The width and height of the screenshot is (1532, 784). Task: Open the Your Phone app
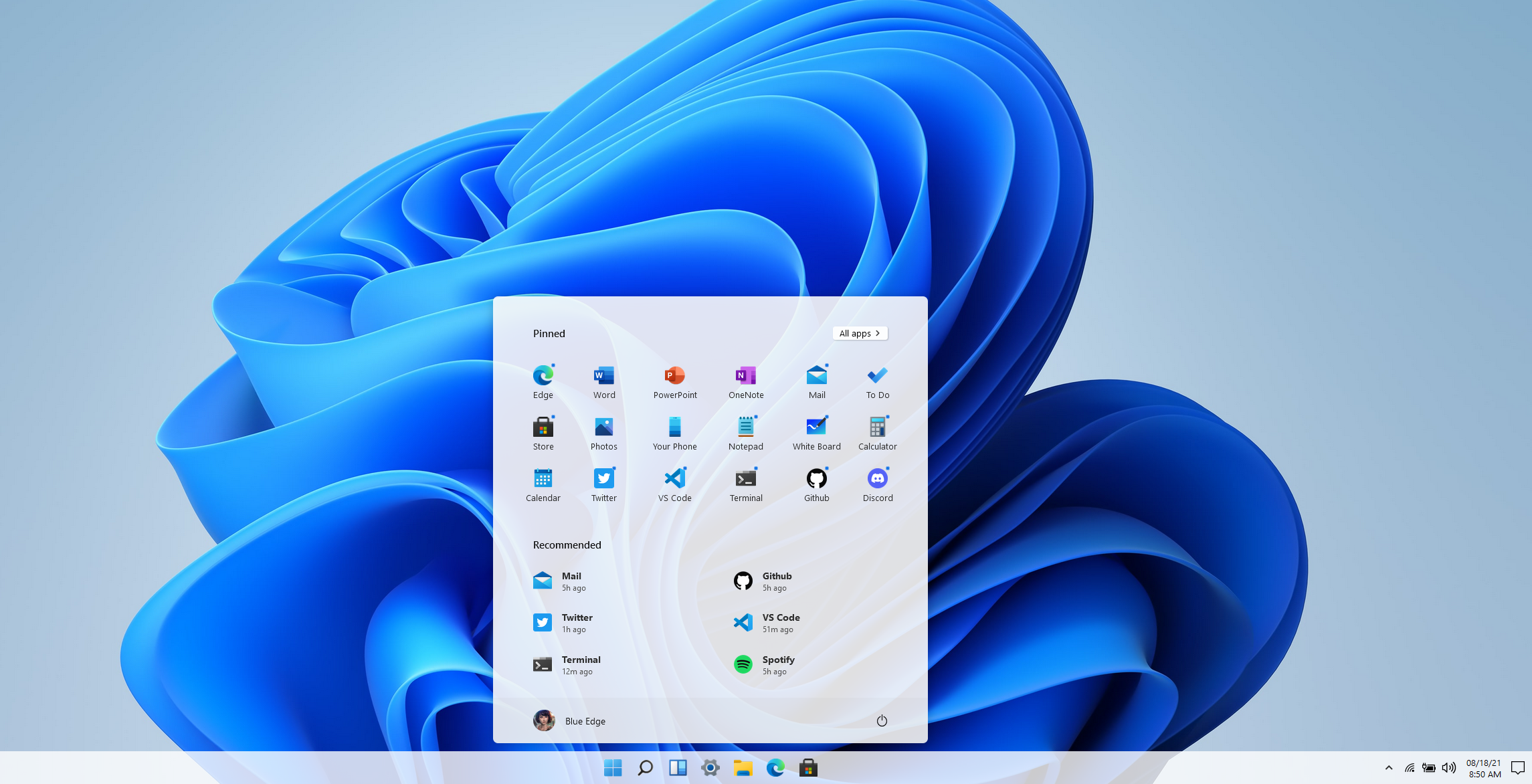click(674, 431)
